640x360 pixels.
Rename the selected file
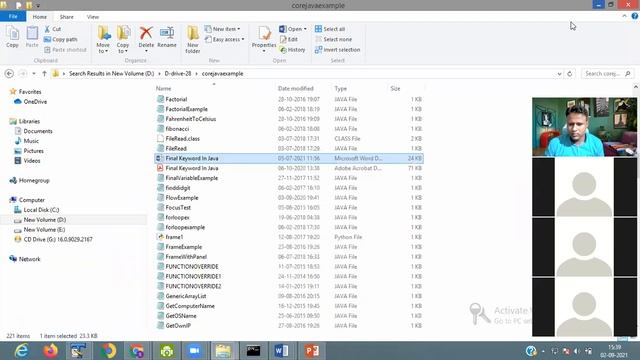coord(167,37)
